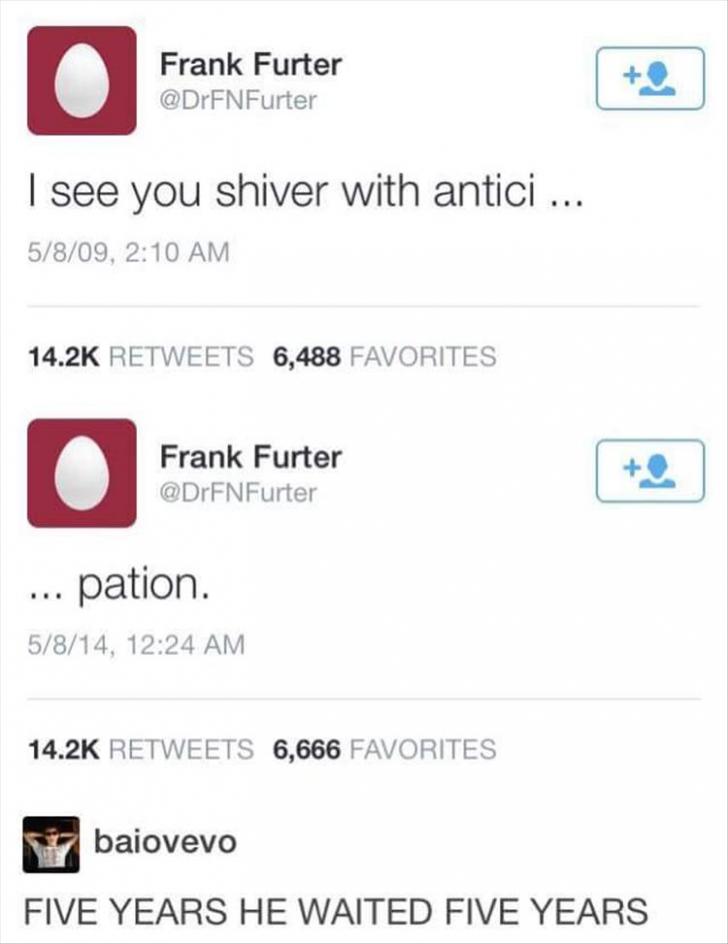Show the 6,666 favorites list
Viewport: 728px width, 944px height.
click(x=384, y=748)
